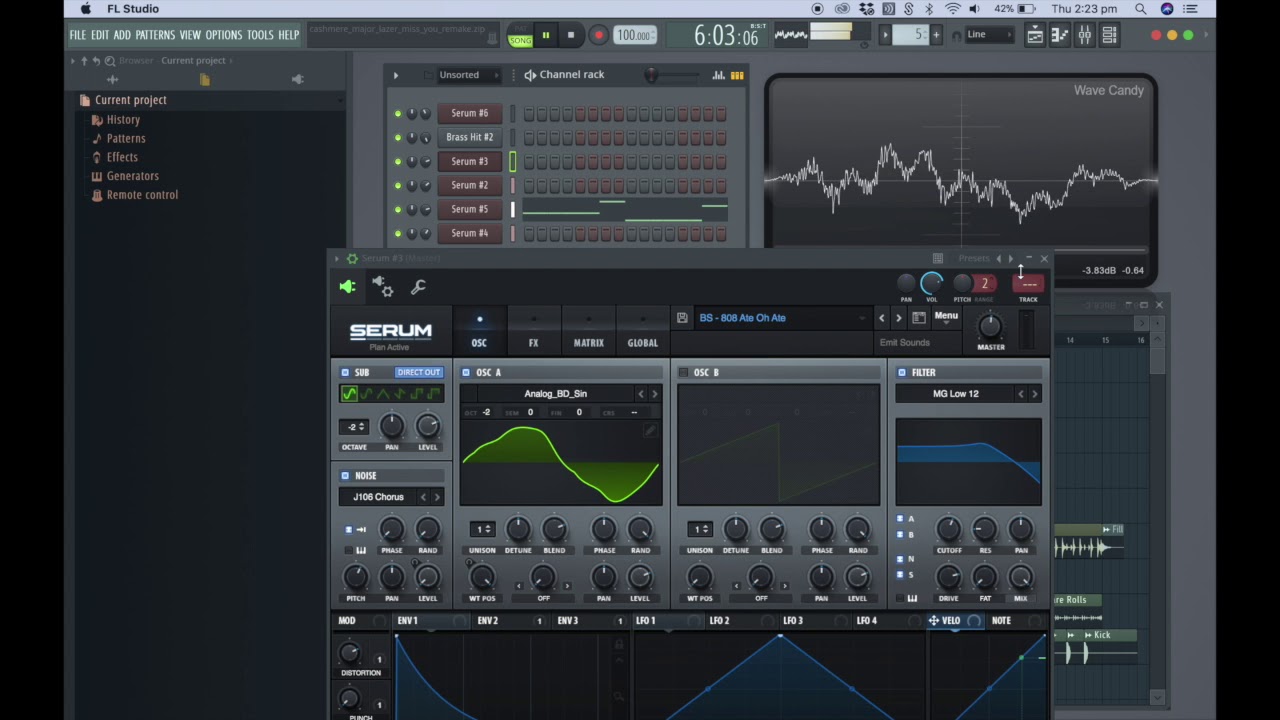Expand the Channel rack menu arrow
This screenshot has height=720, width=1280.
tap(395, 75)
